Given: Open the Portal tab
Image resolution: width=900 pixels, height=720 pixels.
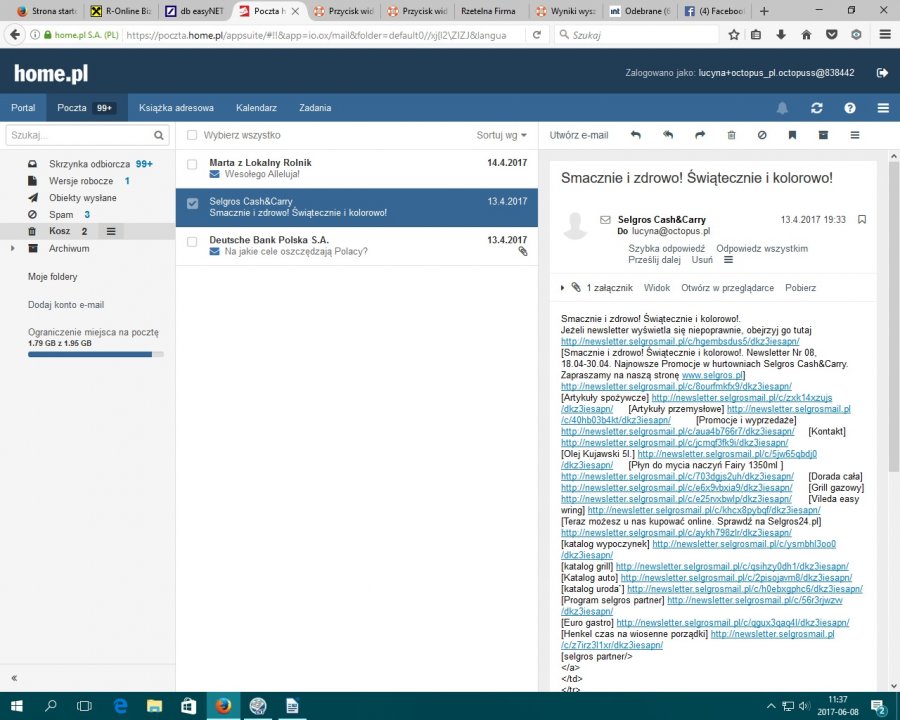Looking at the screenshot, I should pyautogui.click(x=23, y=108).
